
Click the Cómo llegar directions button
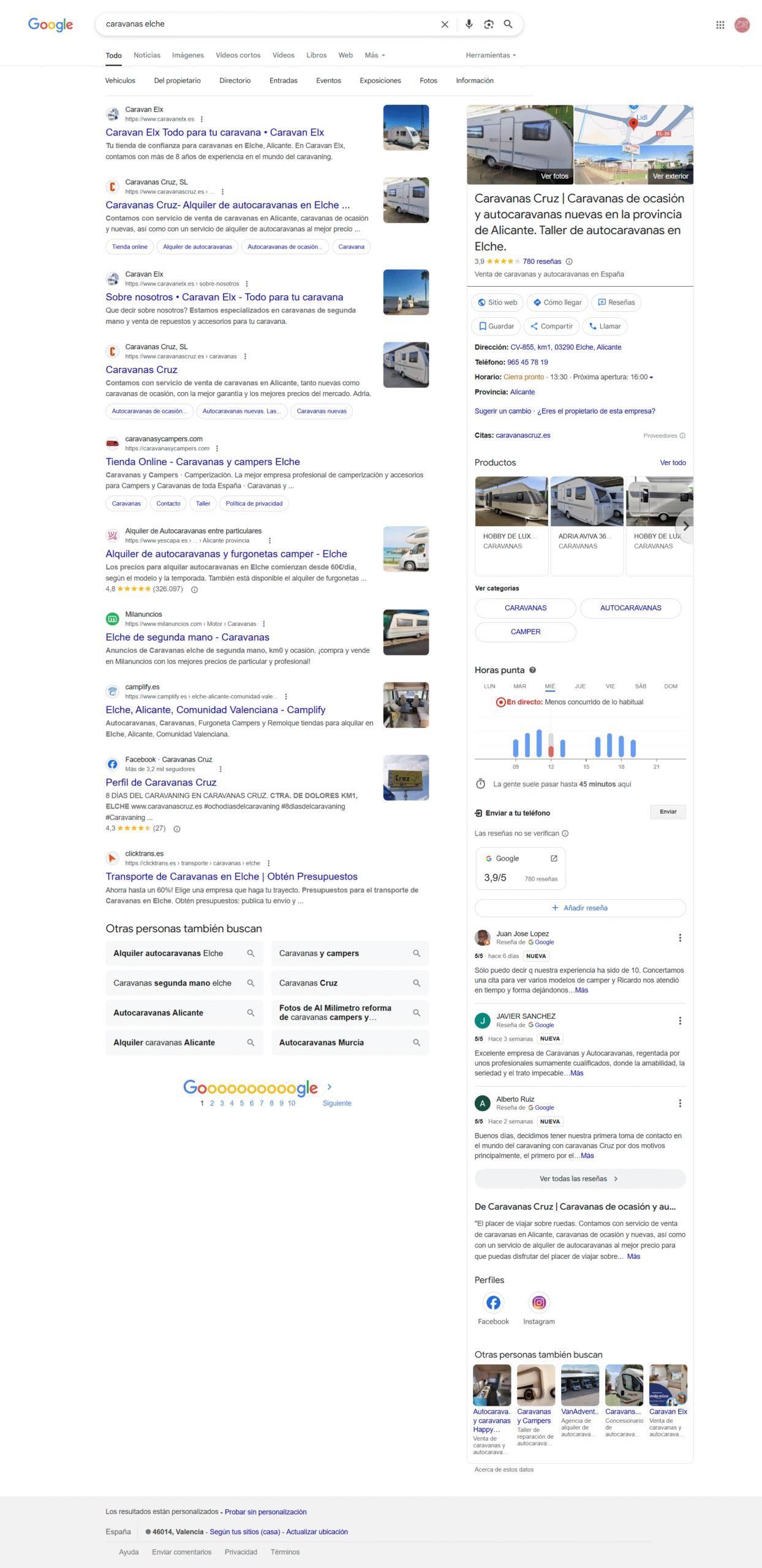click(x=557, y=303)
